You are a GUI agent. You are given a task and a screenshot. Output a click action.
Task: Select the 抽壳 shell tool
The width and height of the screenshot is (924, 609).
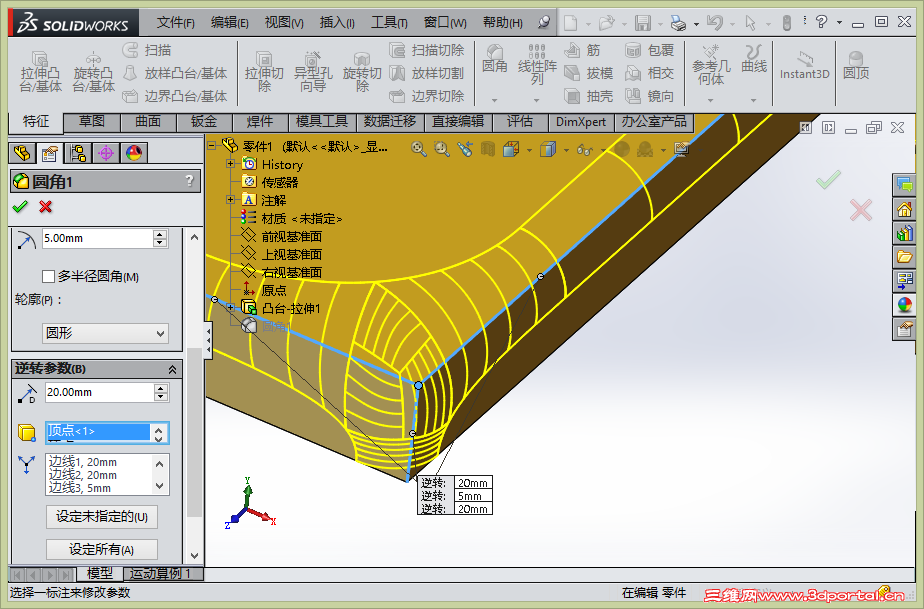pos(589,96)
